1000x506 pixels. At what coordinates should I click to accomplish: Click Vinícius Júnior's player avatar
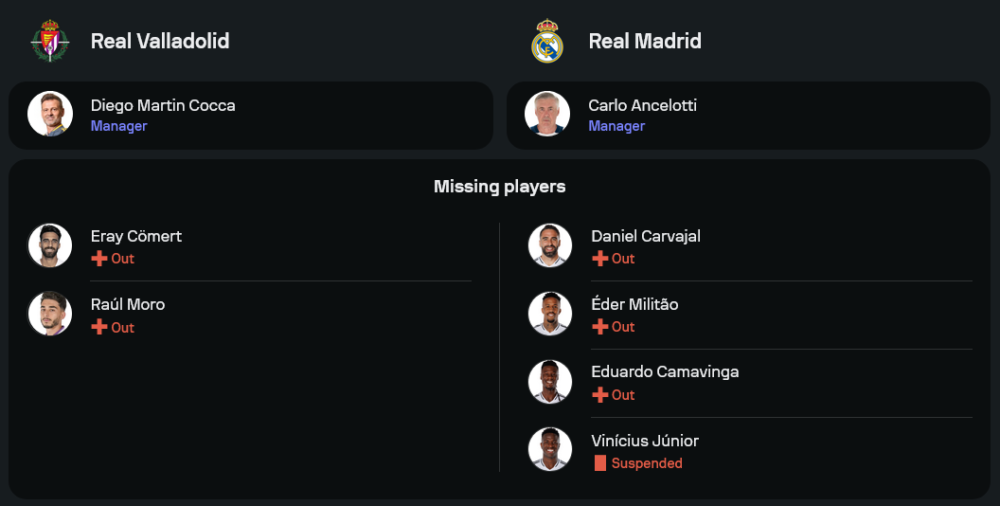pyautogui.click(x=550, y=450)
